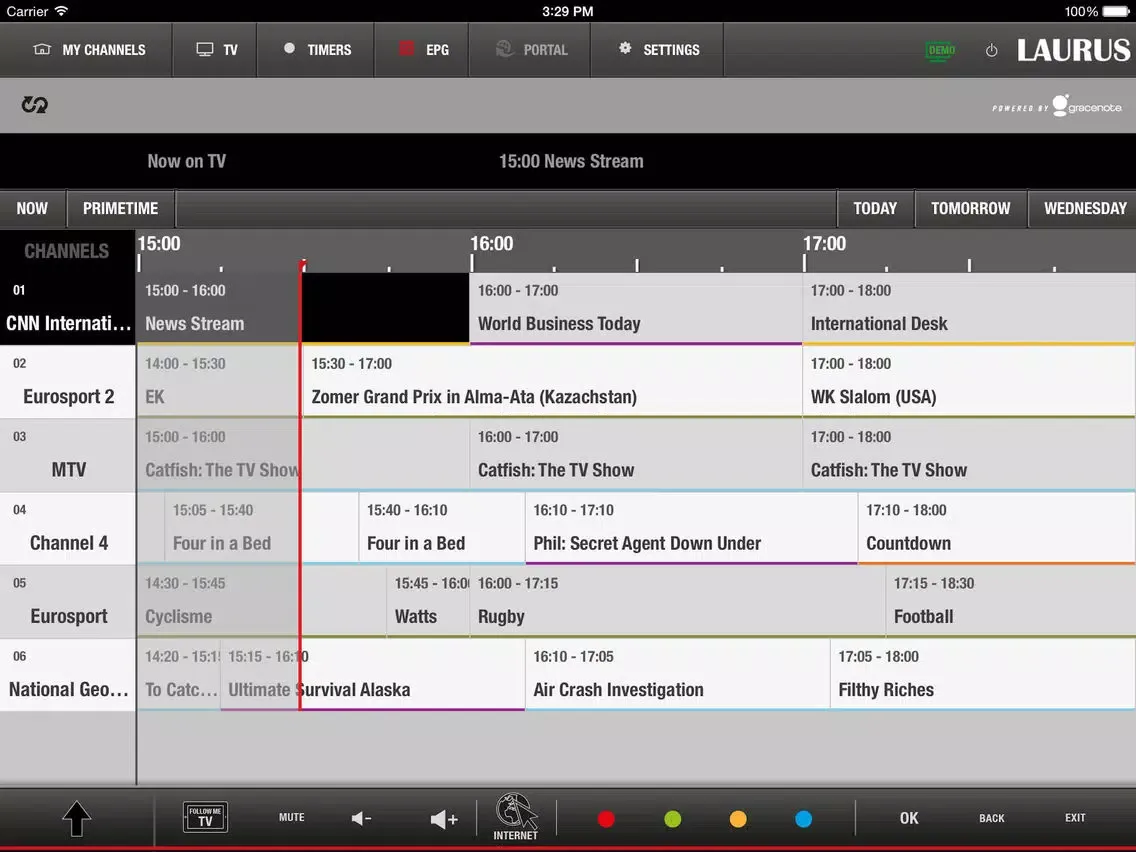This screenshot has height=852, width=1136.
Task: Select Ultimate Survival Alaska program
Action: pos(372,674)
